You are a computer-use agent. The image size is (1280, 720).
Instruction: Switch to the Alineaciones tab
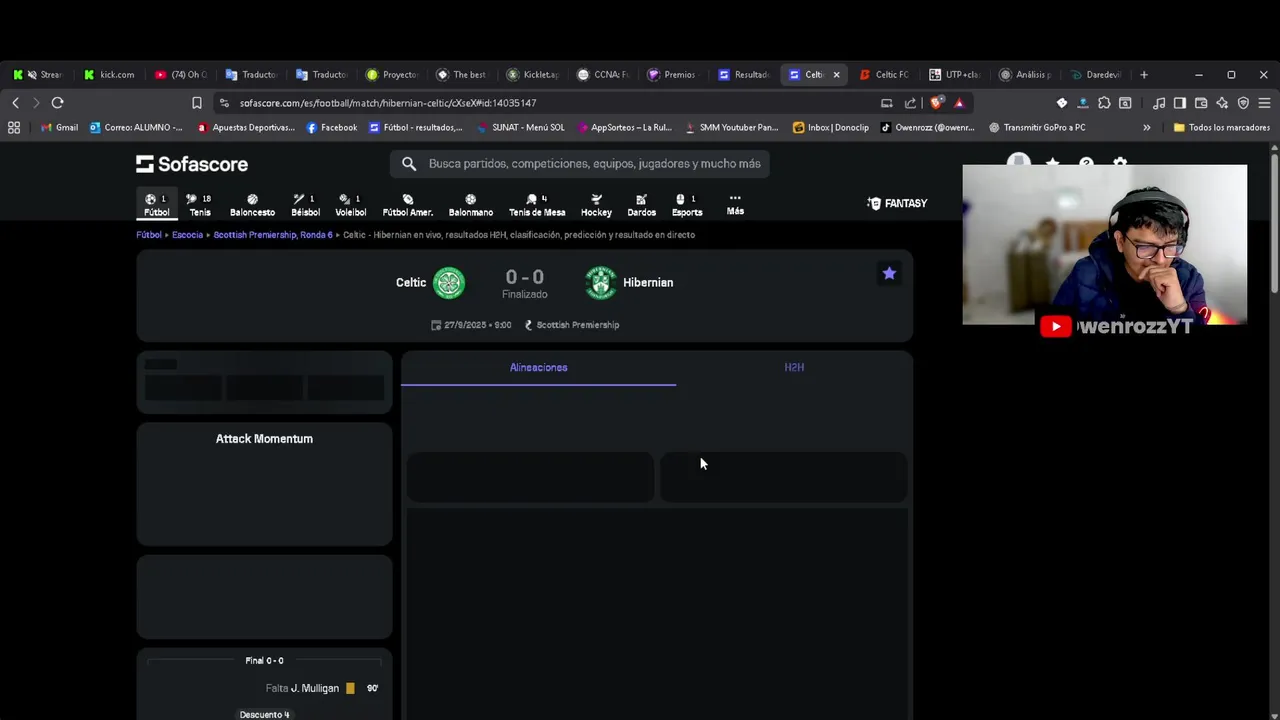click(x=538, y=367)
